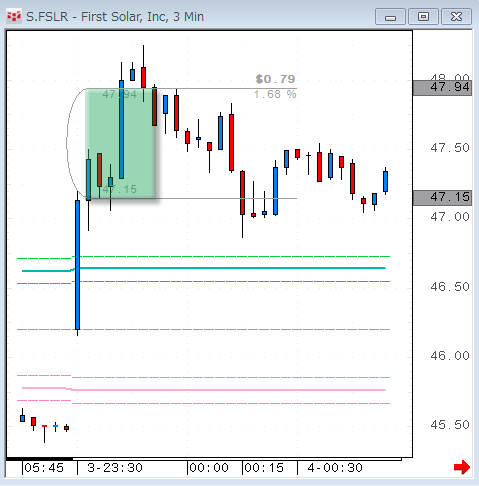
Task: Click the 47.94 label inside green box
Action: click(x=119, y=94)
